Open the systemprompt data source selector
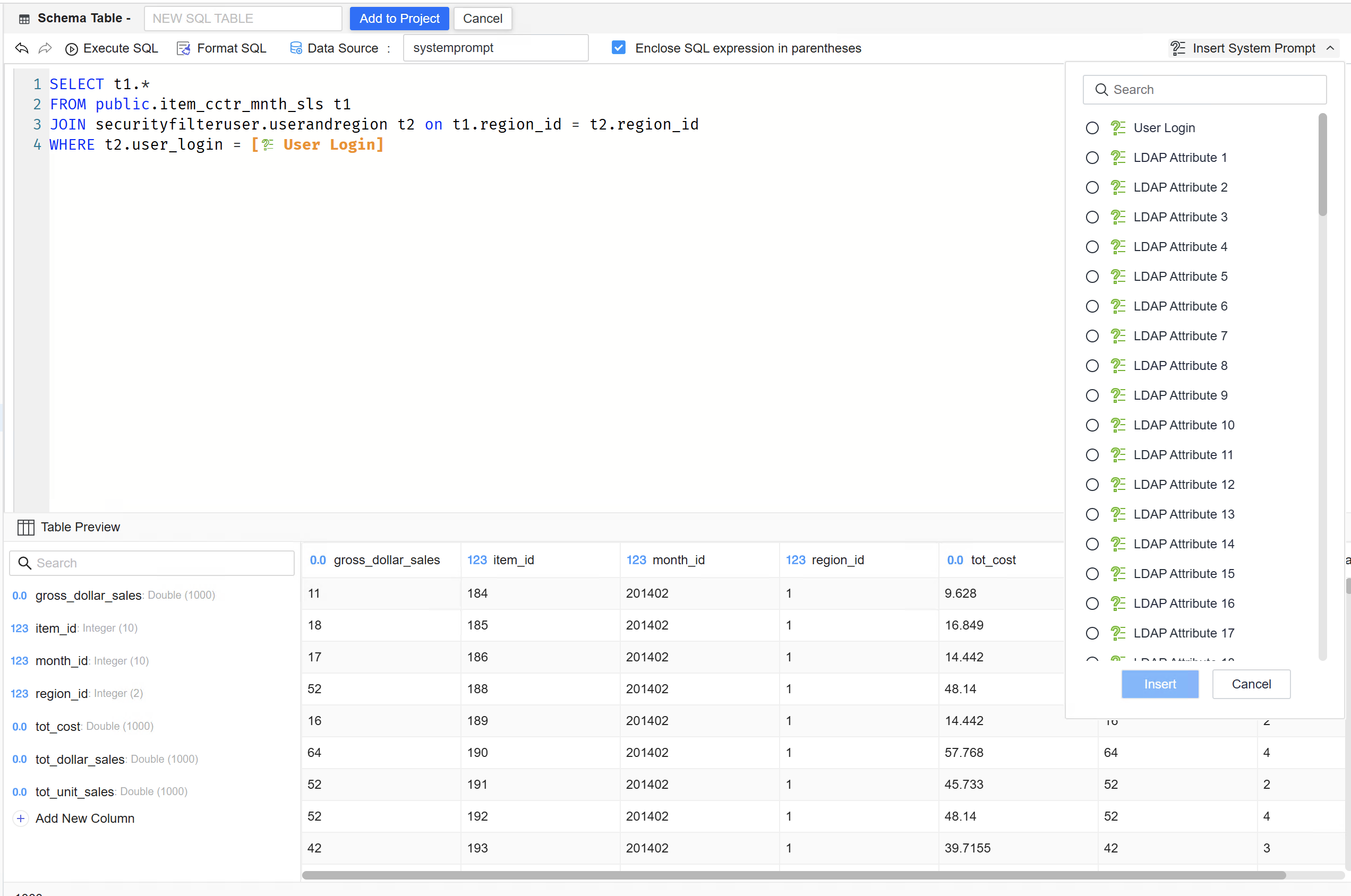This screenshot has width=1351, height=896. (495, 48)
